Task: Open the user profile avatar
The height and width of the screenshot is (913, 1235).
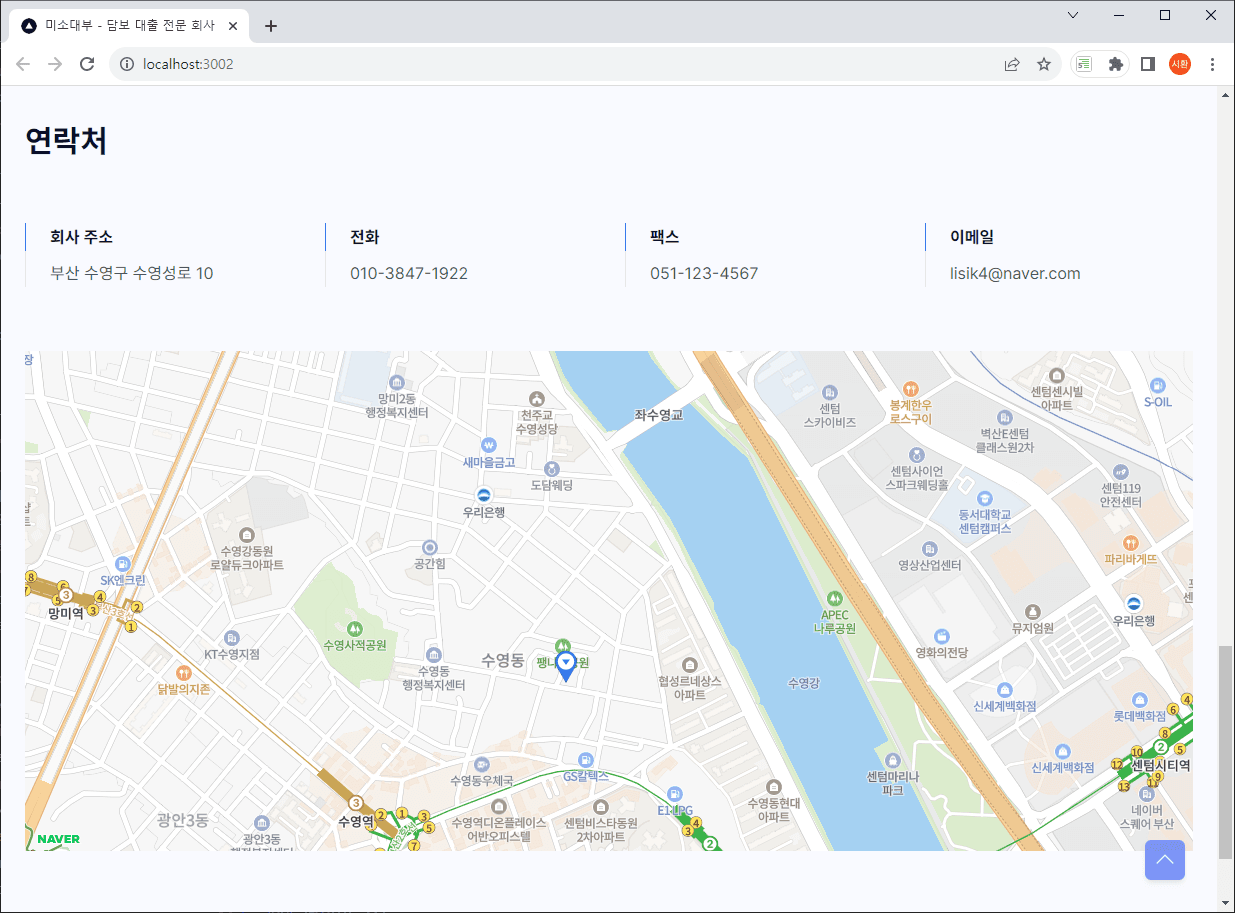Action: coord(1180,64)
